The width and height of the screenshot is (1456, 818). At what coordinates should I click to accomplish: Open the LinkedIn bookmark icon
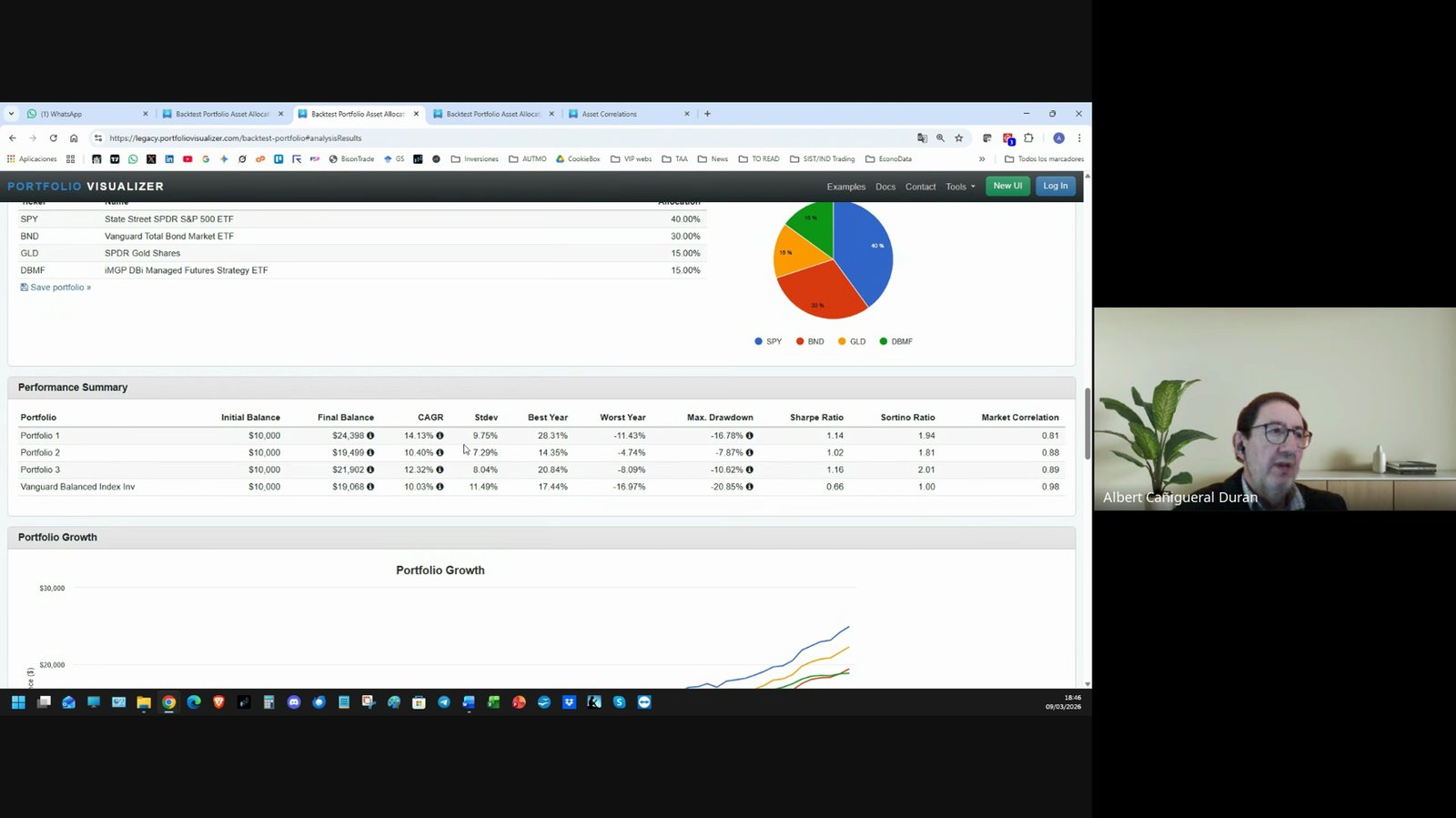pyautogui.click(x=169, y=159)
